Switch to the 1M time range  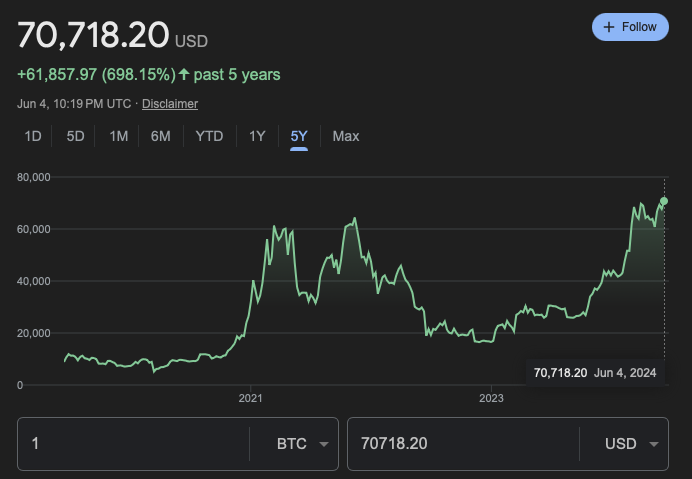tap(118, 136)
